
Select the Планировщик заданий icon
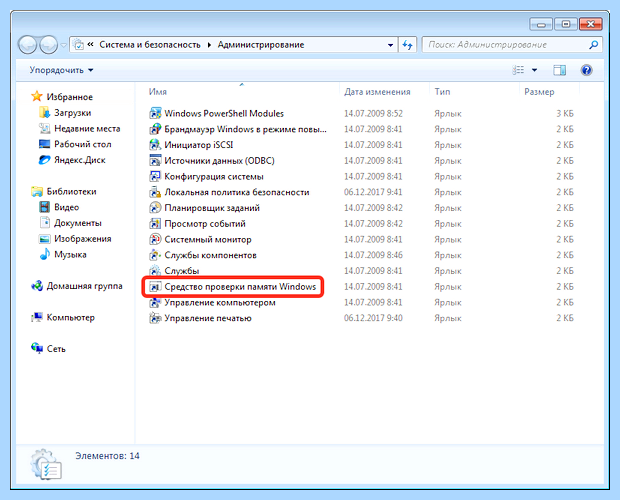point(155,208)
